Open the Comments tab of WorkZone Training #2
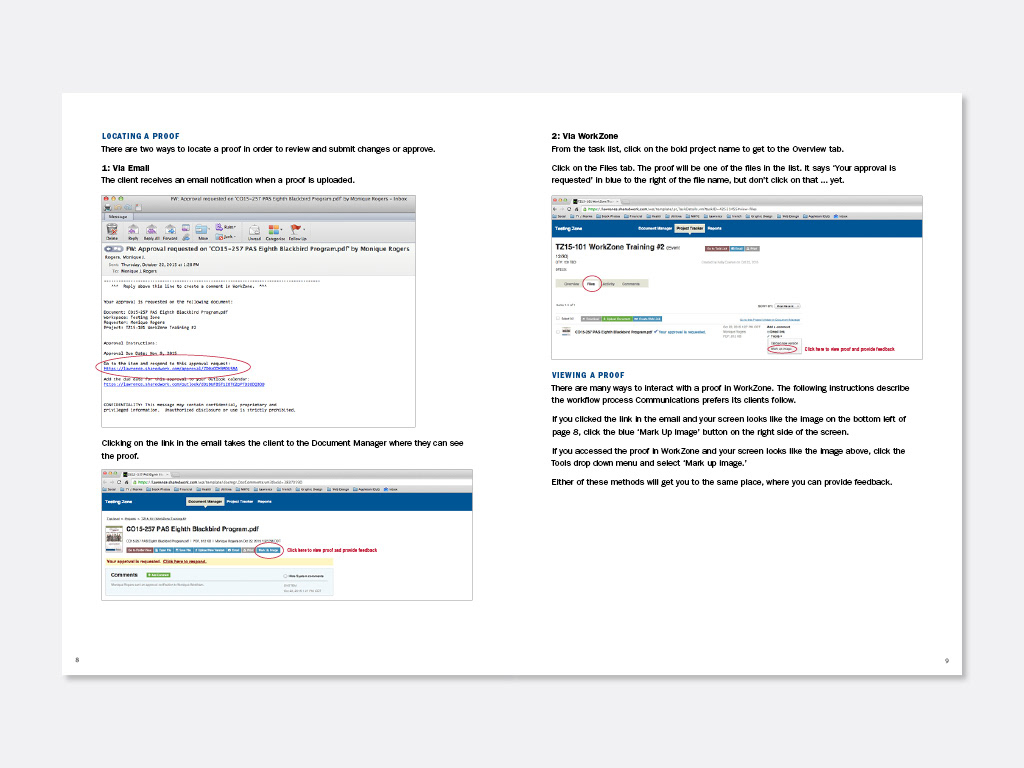 pyautogui.click(x=631, y=284)
